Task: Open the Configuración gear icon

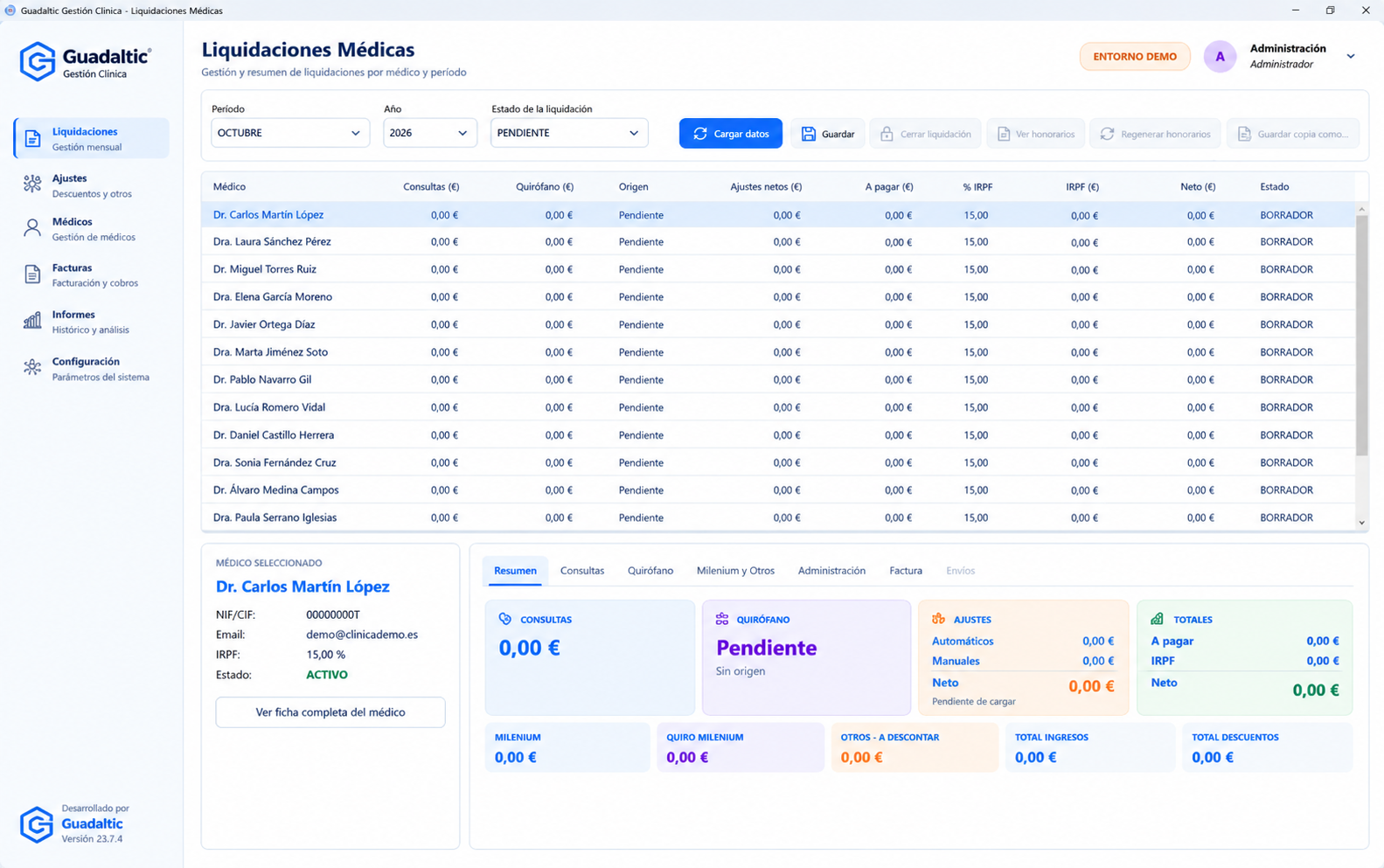Action: pos(32,367)
